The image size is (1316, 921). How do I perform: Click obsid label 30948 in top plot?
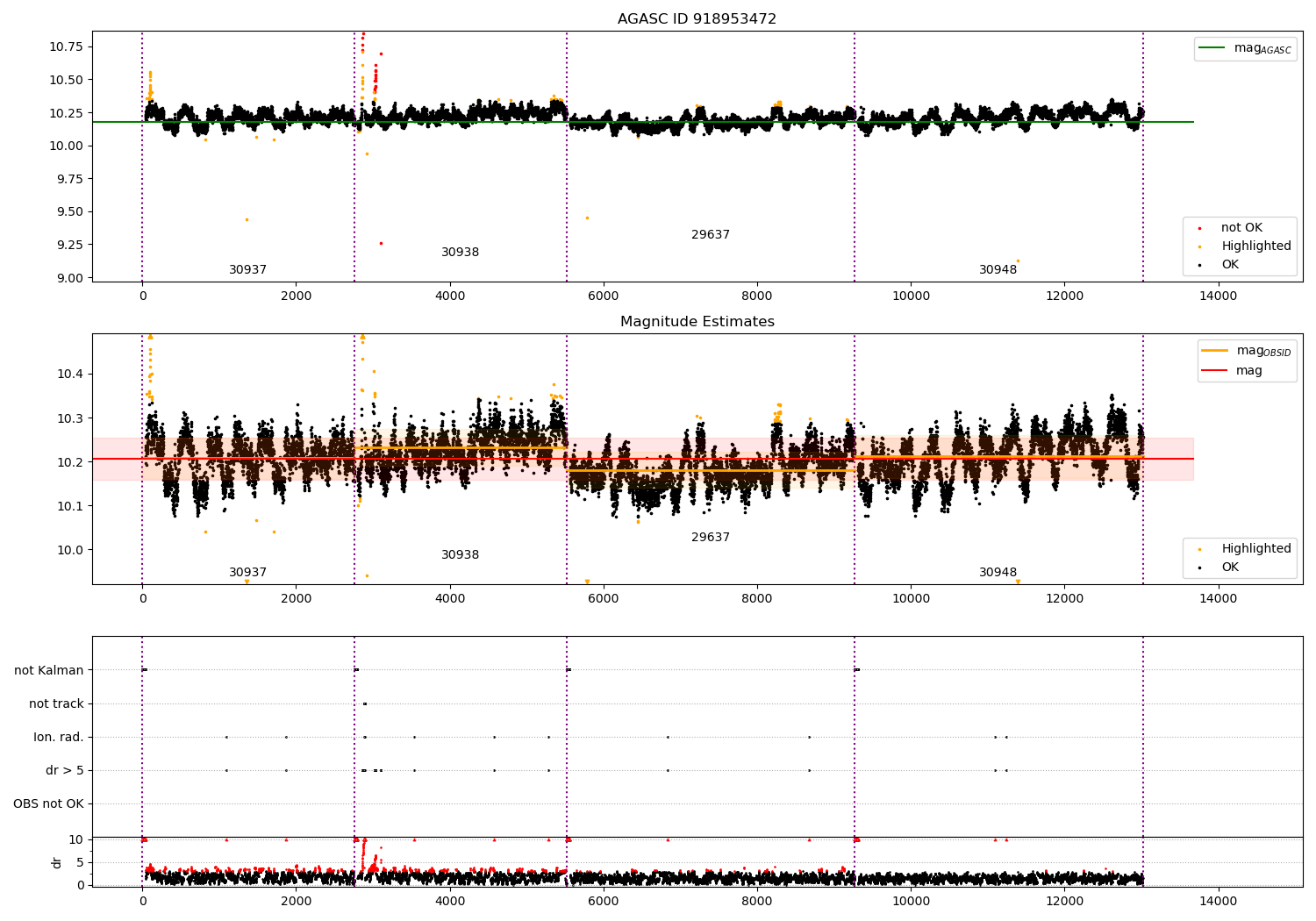pyautogui.click(x=998, y=270)
